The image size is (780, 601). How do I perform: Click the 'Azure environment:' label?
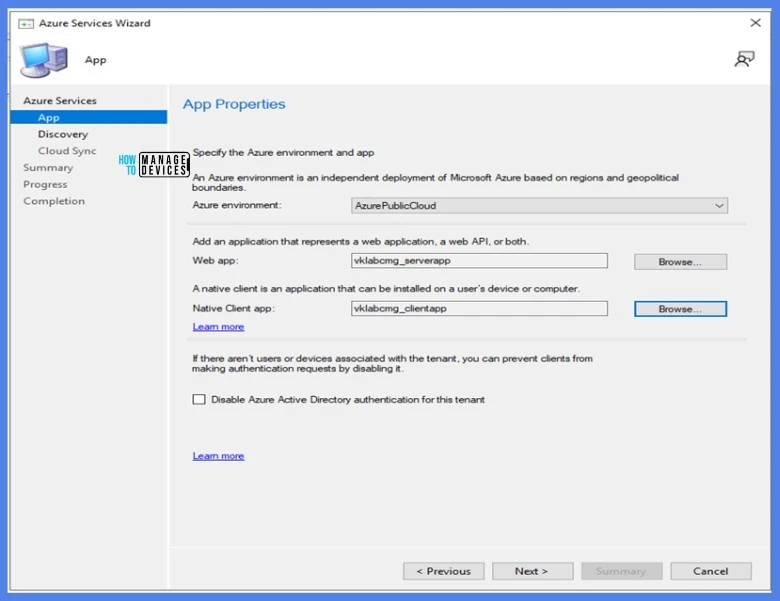(x=237, y=205)
